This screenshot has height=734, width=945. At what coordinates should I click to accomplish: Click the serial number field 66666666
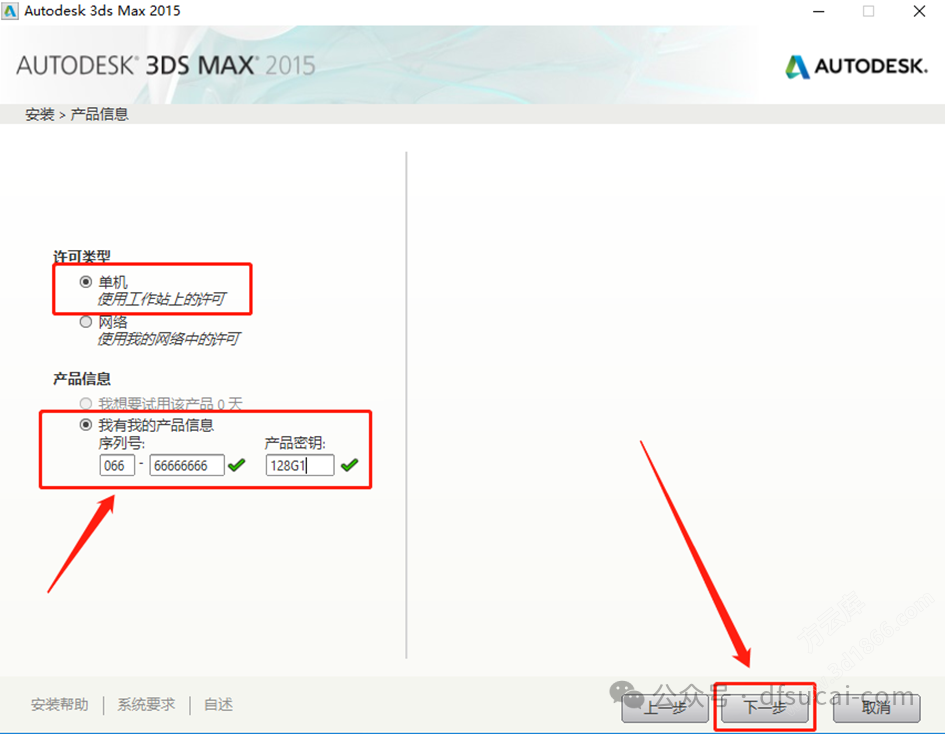click(x=187, y=465)
